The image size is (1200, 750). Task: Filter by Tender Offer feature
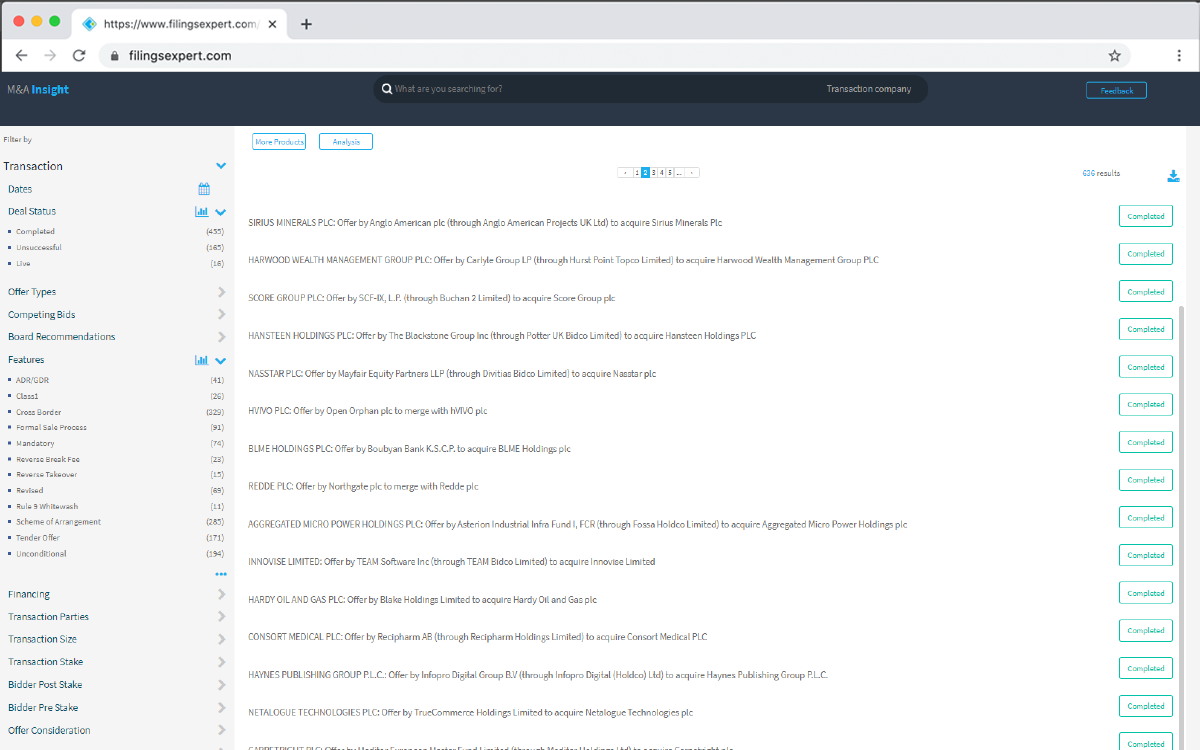[38, 538]
